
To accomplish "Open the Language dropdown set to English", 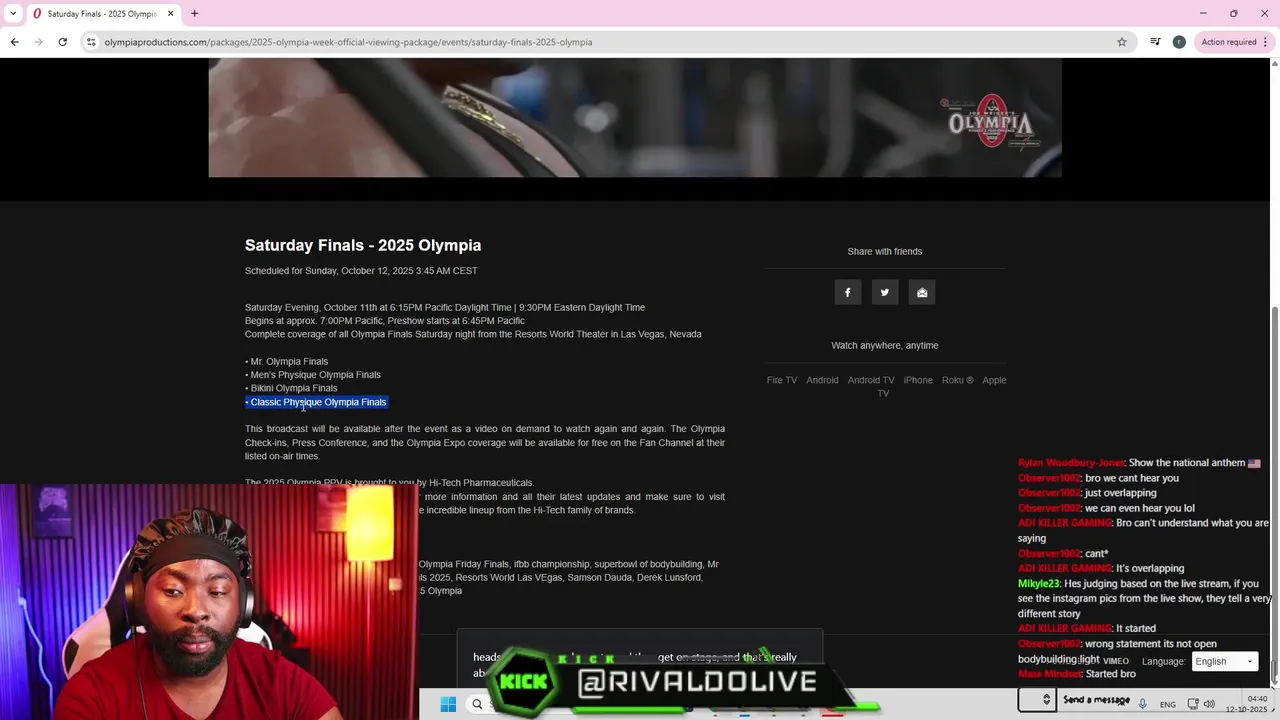I will pos(1224,661).
